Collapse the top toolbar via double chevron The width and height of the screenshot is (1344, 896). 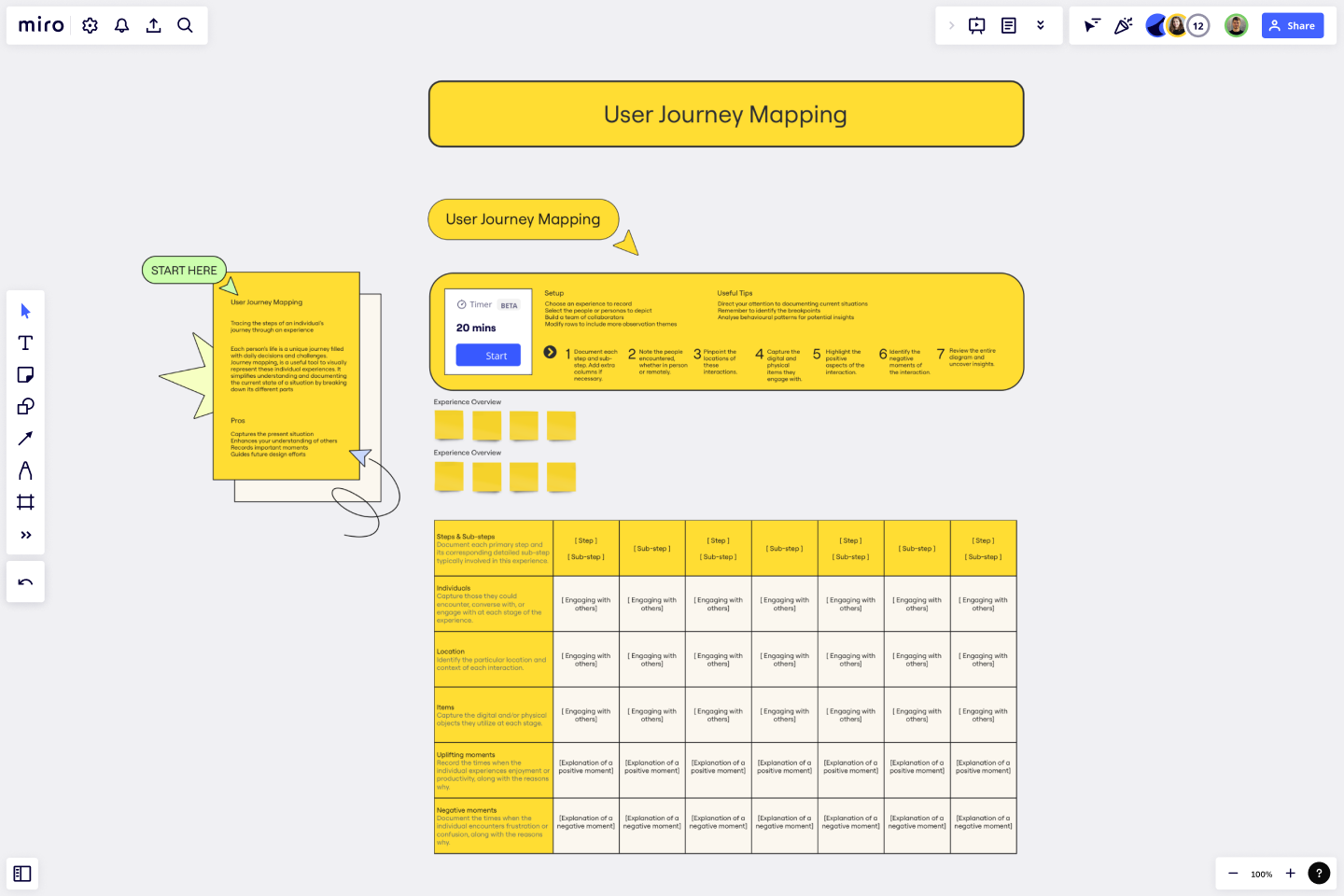[x=1041, y=25]
